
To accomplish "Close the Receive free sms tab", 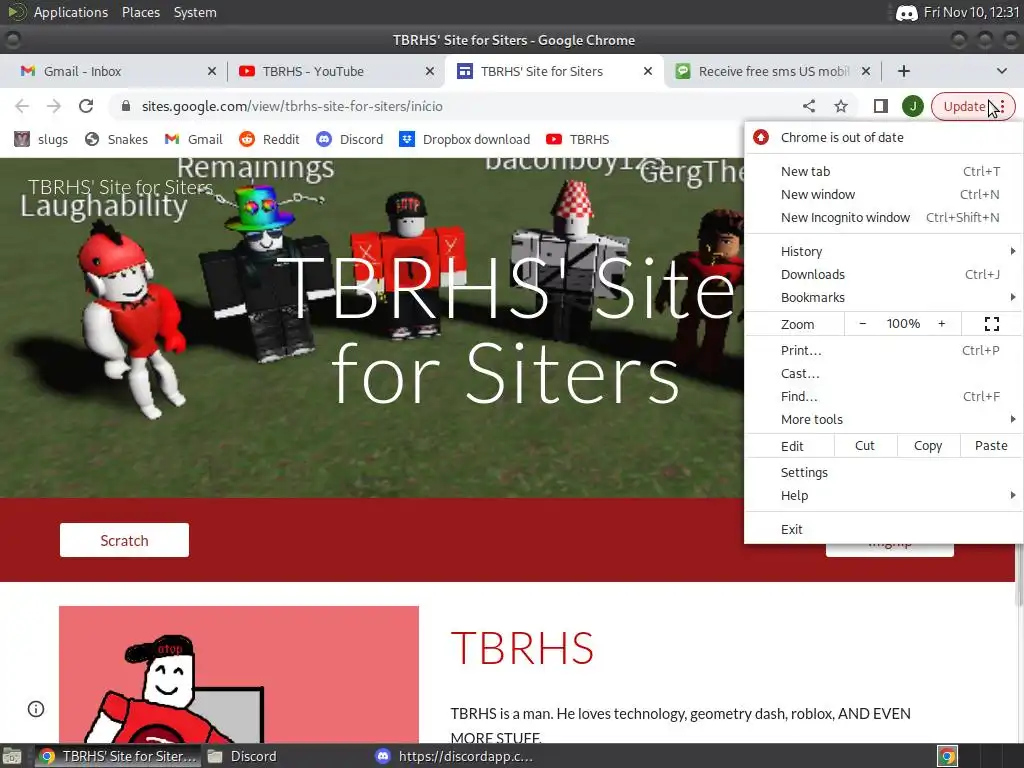I will pyautogui.click(x=866, y=71).
